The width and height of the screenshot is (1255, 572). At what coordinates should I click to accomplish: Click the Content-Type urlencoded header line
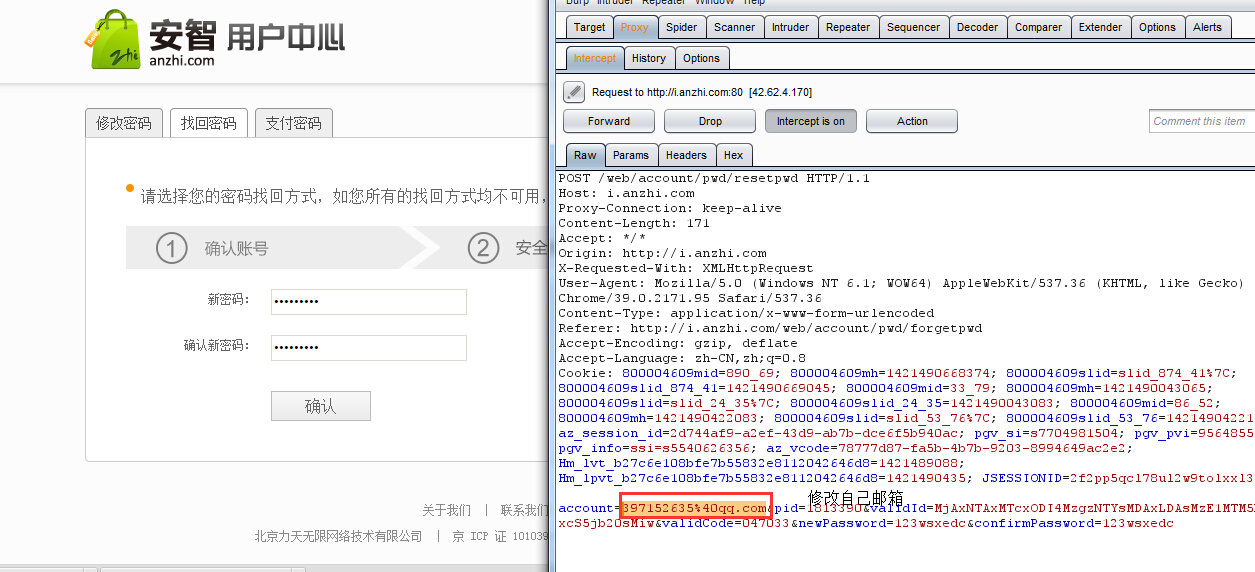tap(746, 313)
